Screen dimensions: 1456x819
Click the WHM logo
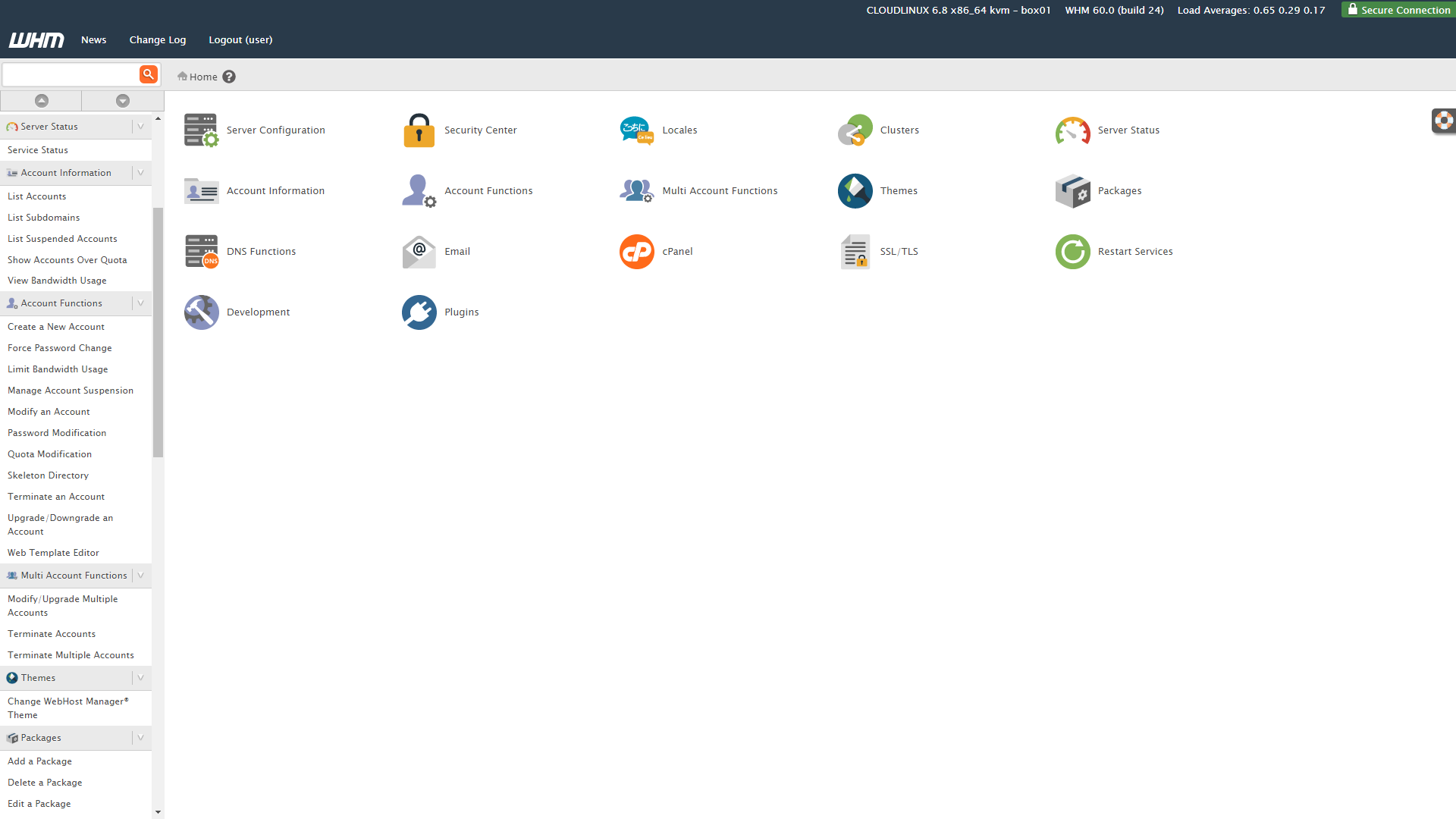(36, 40)
